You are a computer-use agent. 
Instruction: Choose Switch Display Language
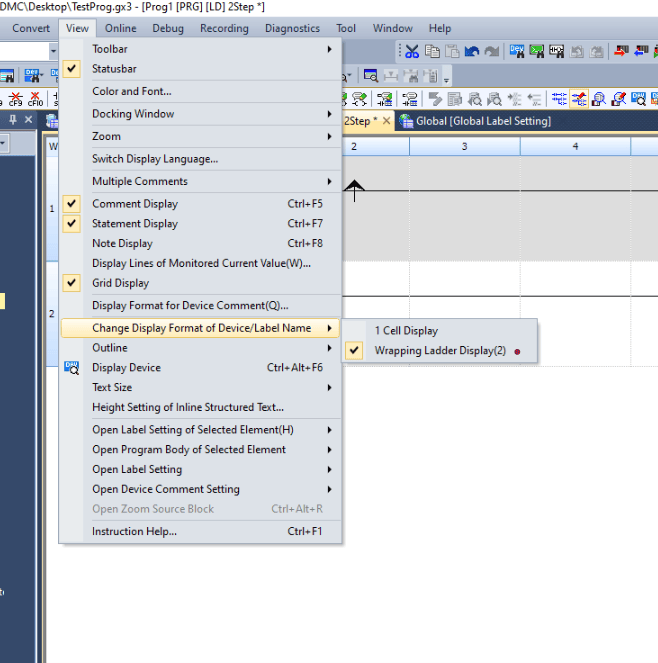tap(200, 159)
